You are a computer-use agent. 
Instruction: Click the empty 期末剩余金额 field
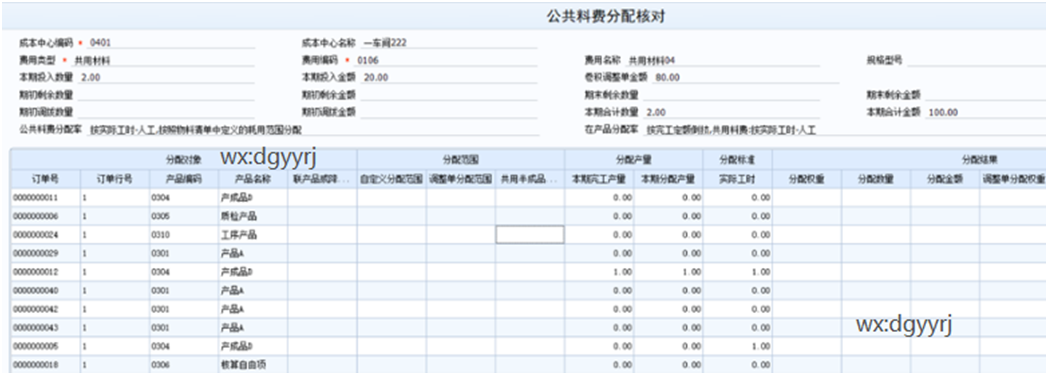coord(986,95)
